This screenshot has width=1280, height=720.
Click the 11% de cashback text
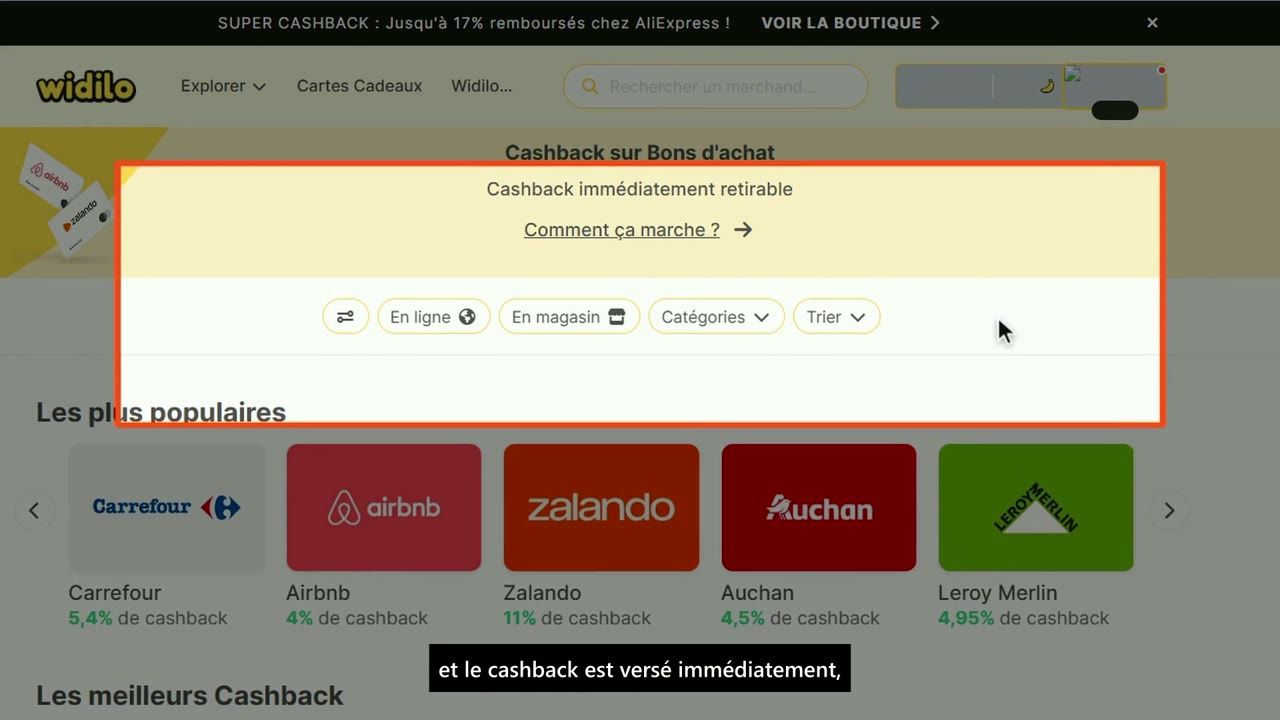577,618
